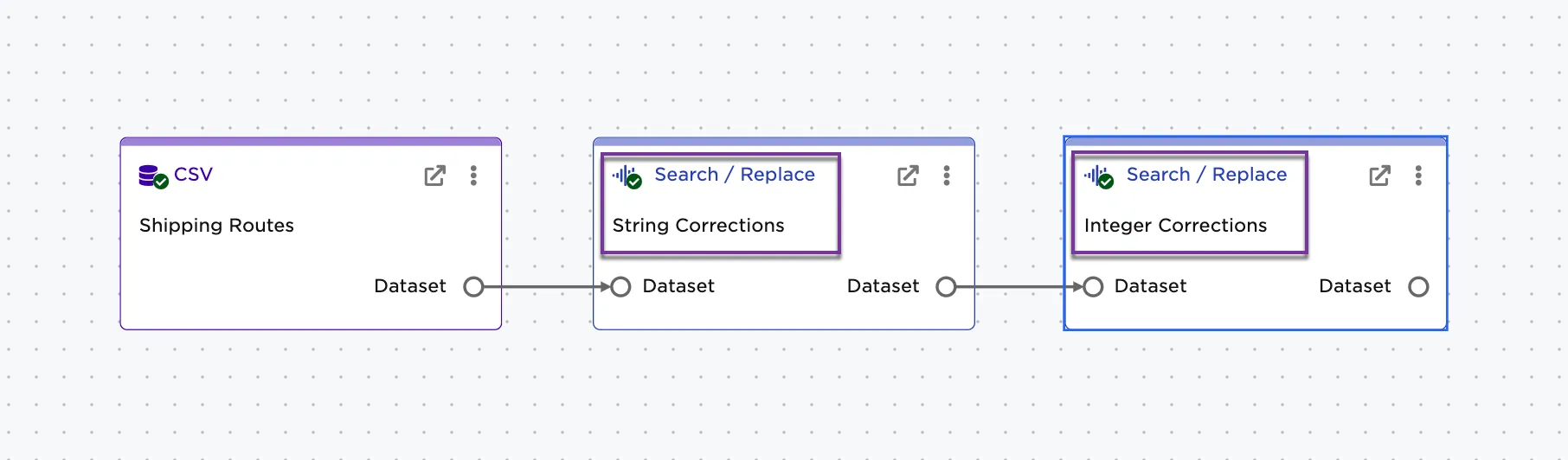The width and height of the screenshot is (1568, 460).
Task: Click the Search / Replace title above String Corrections
Action: tap(734, 175)
